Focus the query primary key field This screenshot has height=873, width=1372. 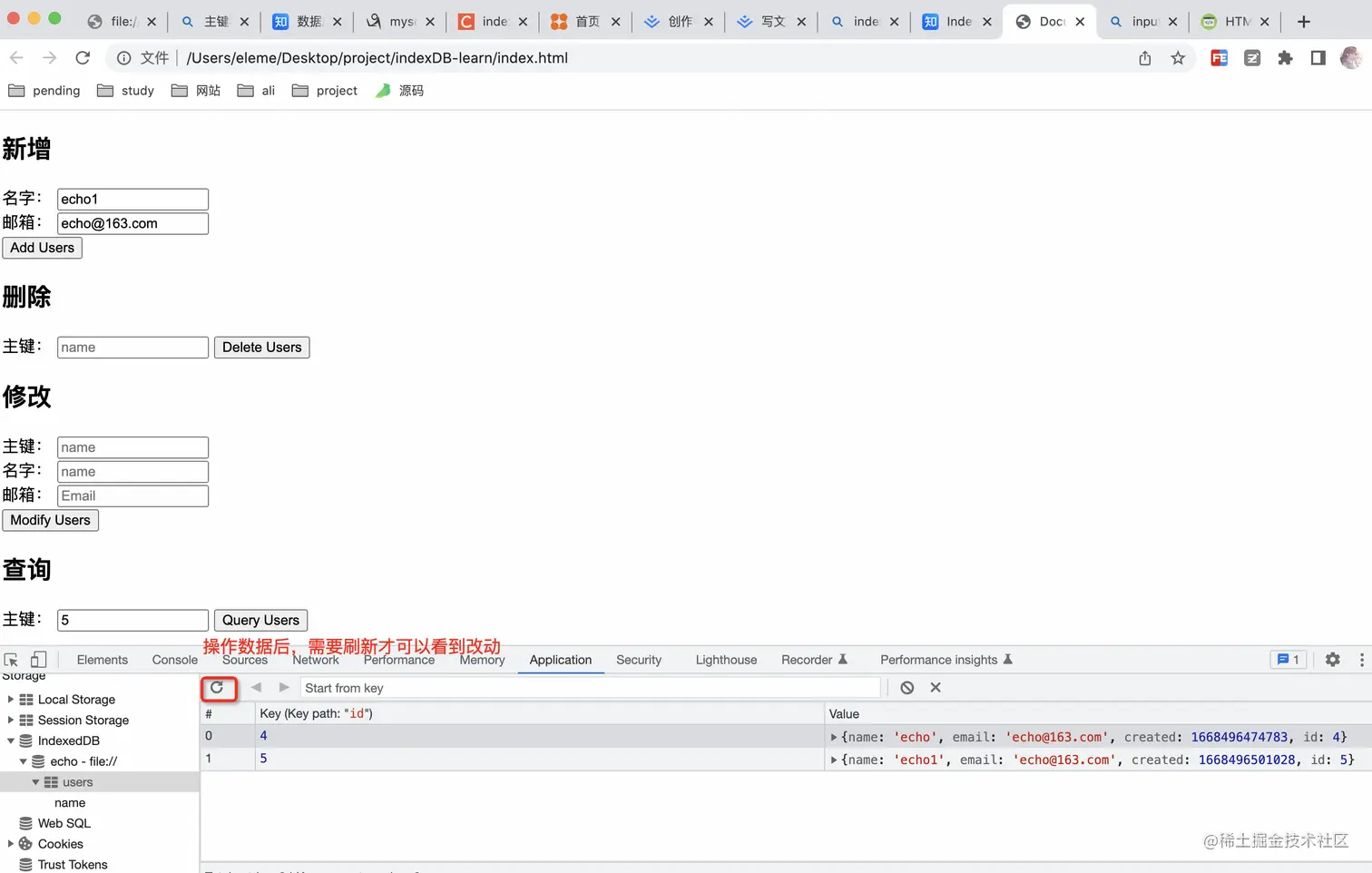click(x=132, y=620)
